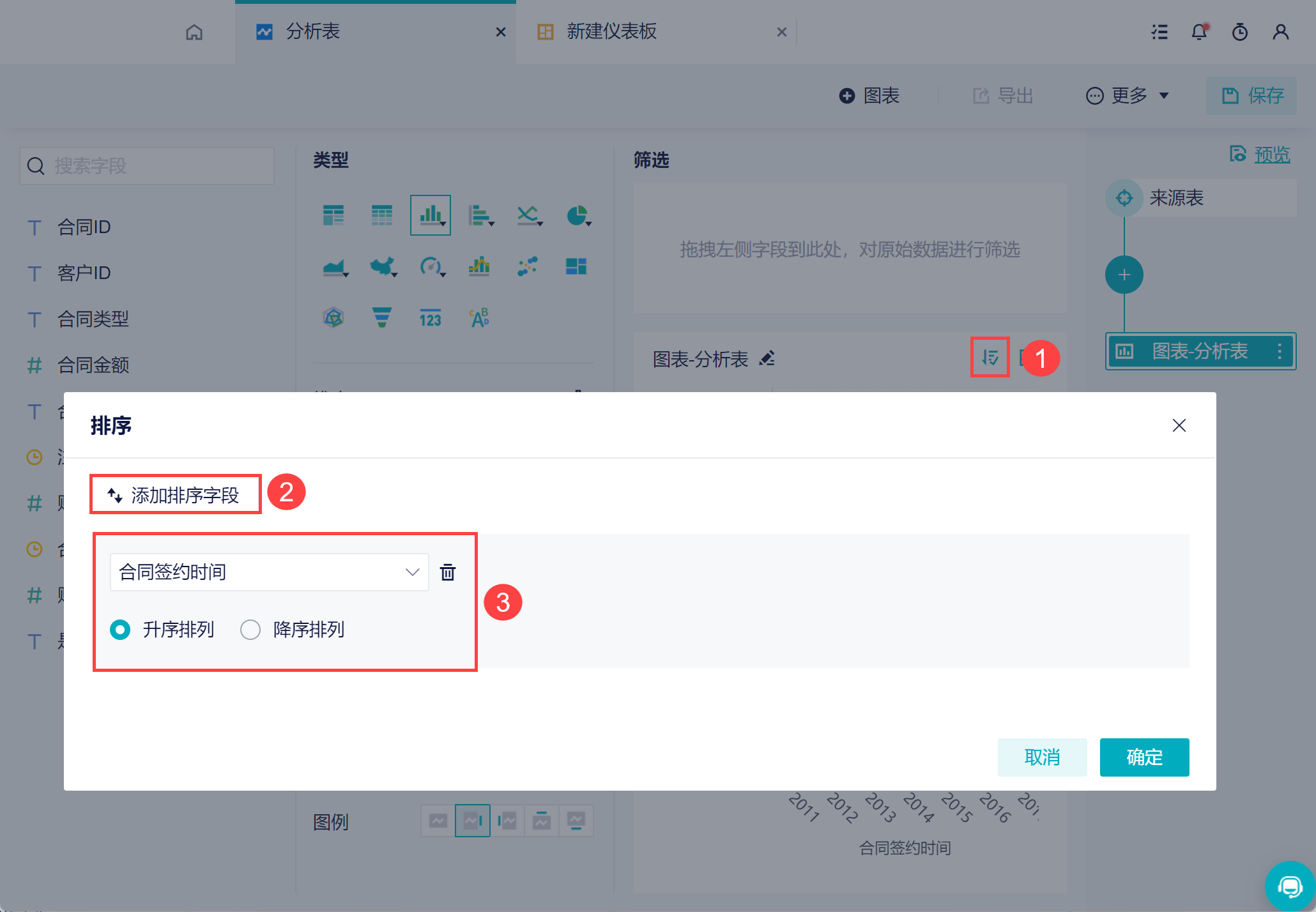
Task: Open the notification bell icon
Action: pos(1199,32)
